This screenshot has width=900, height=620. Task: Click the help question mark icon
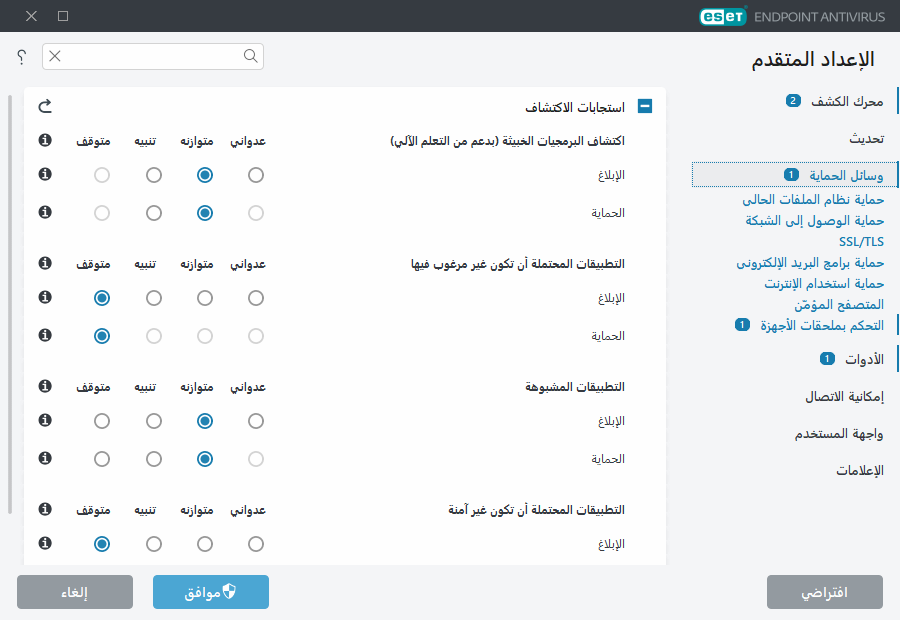click(x=21, y=57)
